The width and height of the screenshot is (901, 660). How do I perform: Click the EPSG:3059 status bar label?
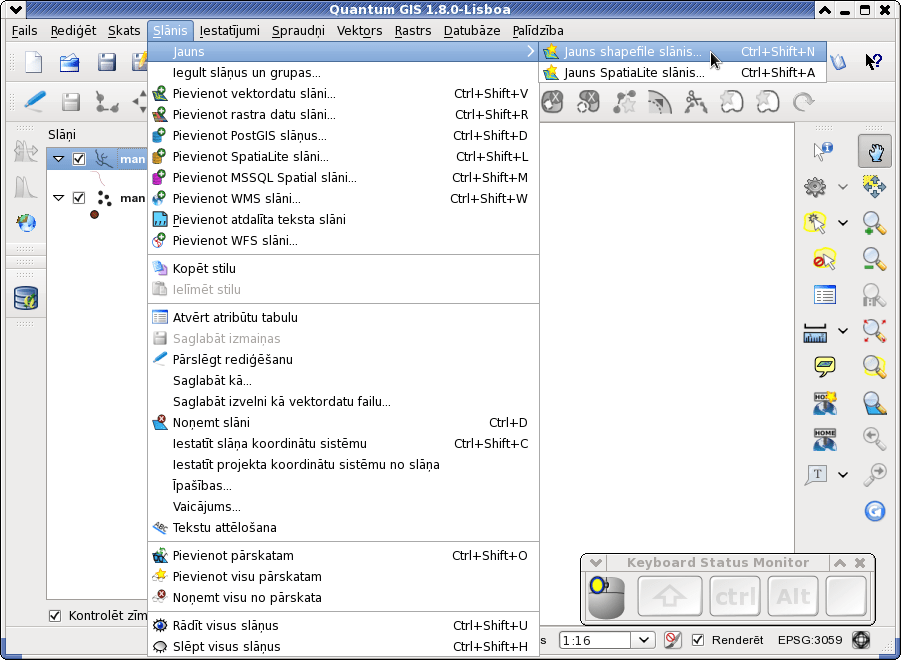click(x=810, y=640)
